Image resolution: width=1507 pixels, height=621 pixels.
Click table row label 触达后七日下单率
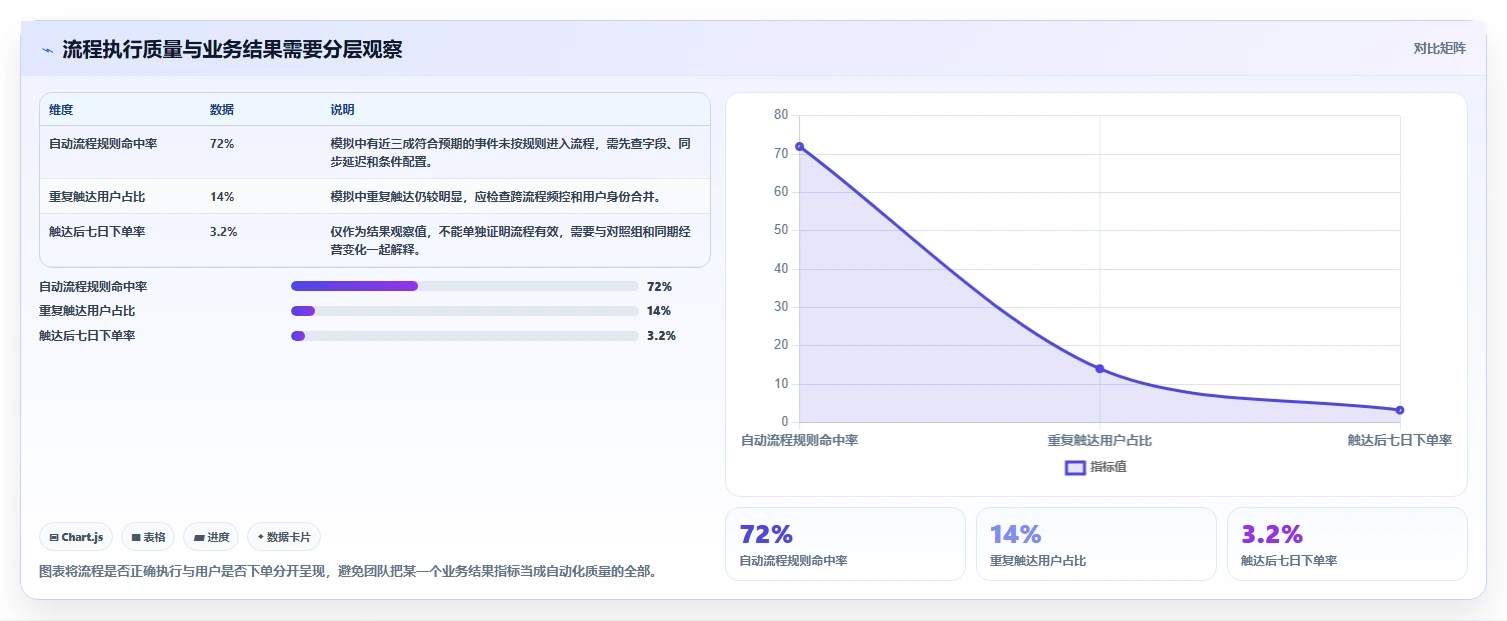(97, 232)
